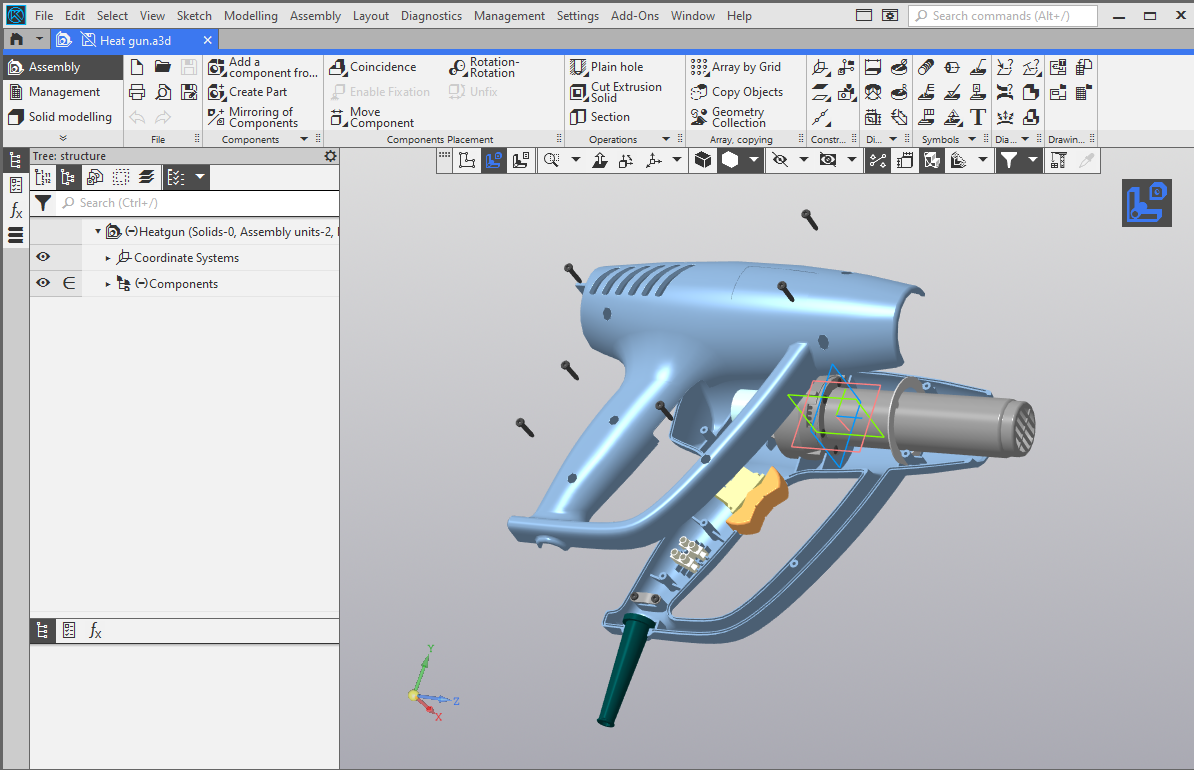Toggle the white hexagon display mode button

(729, 160)
